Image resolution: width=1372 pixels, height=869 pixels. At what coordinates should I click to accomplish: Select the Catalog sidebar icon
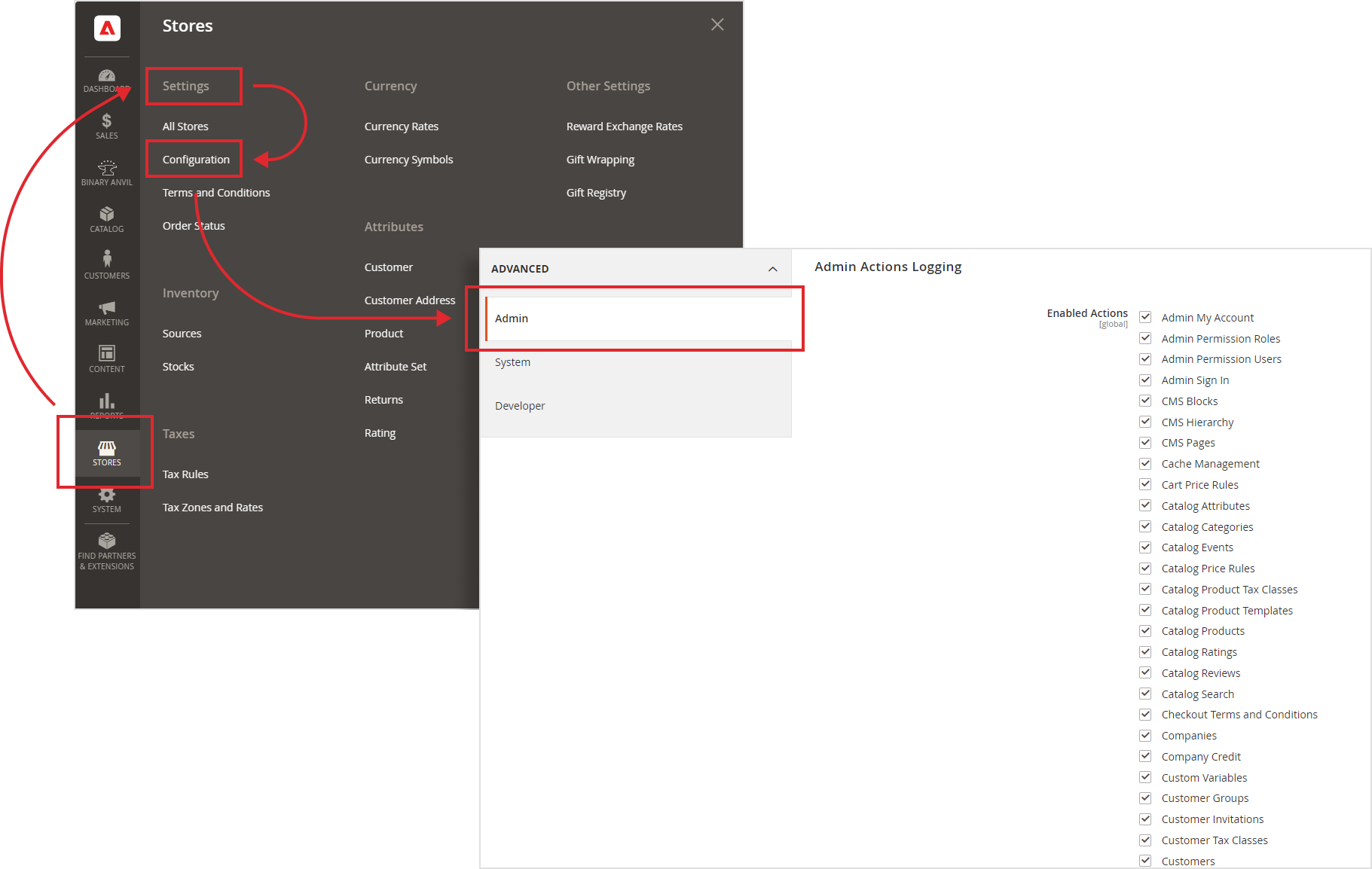pyautogui.click(x=106, y=219)
